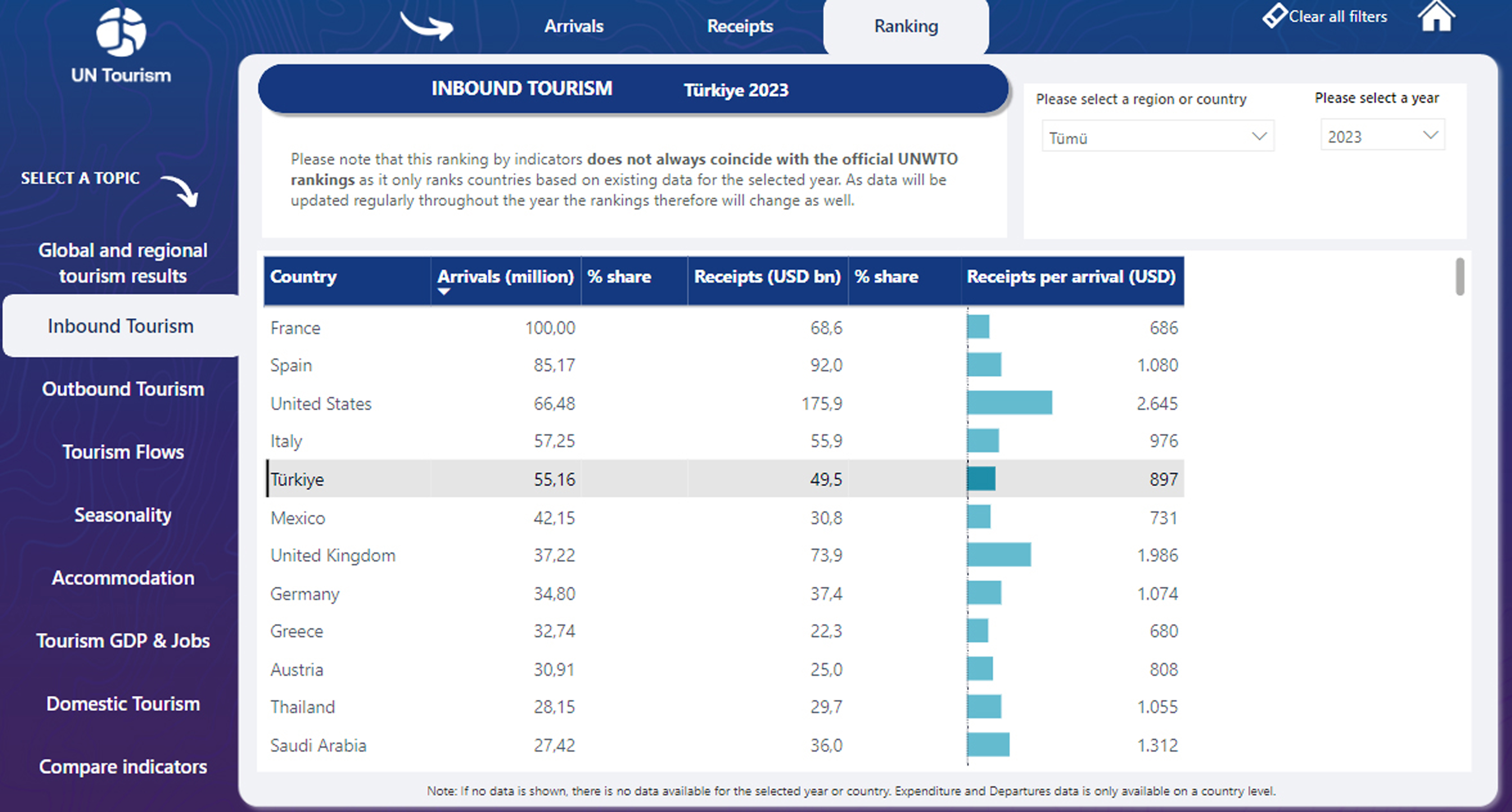The height and width of the screenshot is (812, 1512).
Task: Select the United States row
Action: pos(724,403)
